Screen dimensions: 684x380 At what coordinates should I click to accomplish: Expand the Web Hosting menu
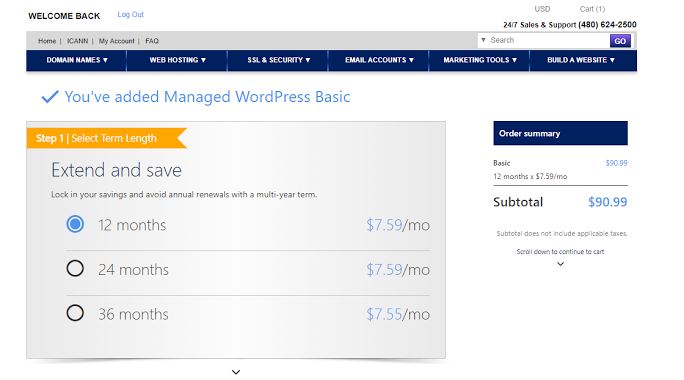177,60
